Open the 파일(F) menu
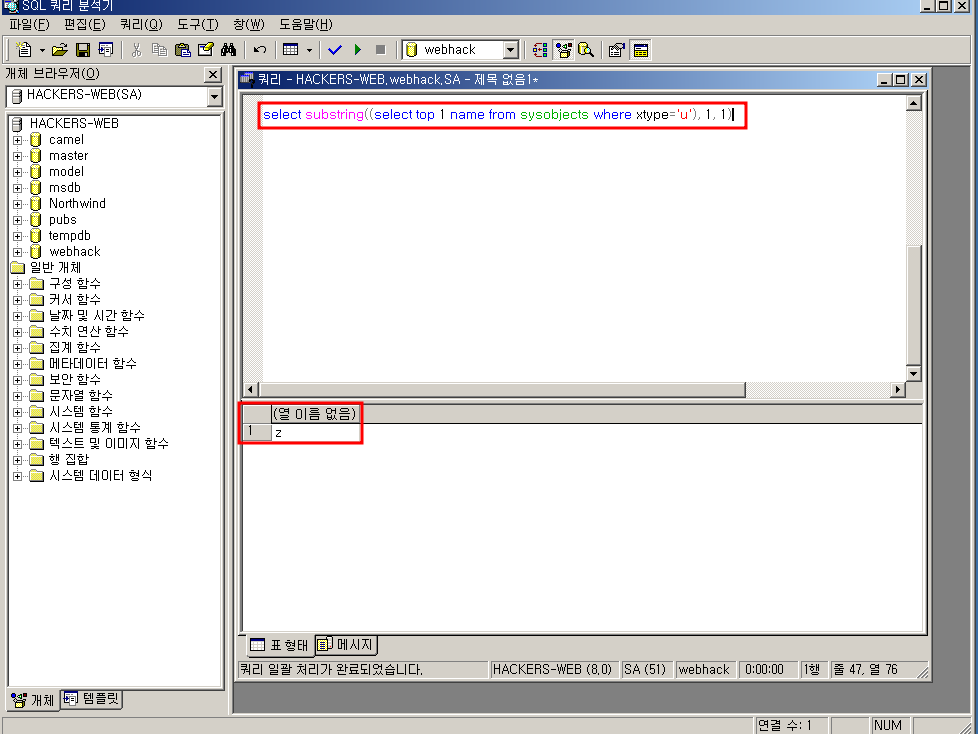Viewport: 978px width, 734px height. (x=29, y=24)
